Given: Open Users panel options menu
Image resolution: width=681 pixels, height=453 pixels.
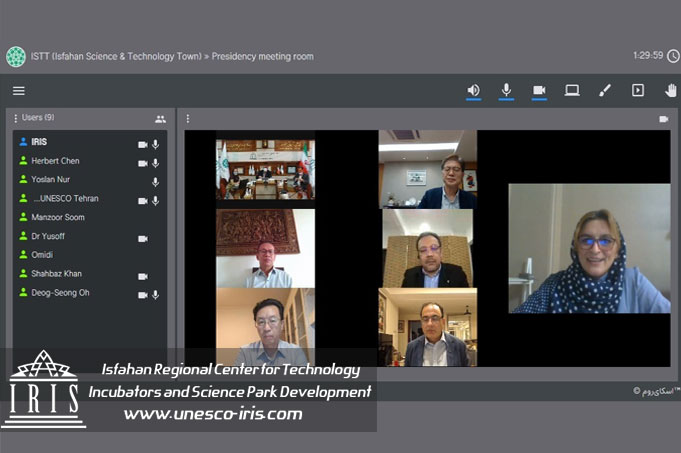Looking at the screenshot, I should [16, 118].
